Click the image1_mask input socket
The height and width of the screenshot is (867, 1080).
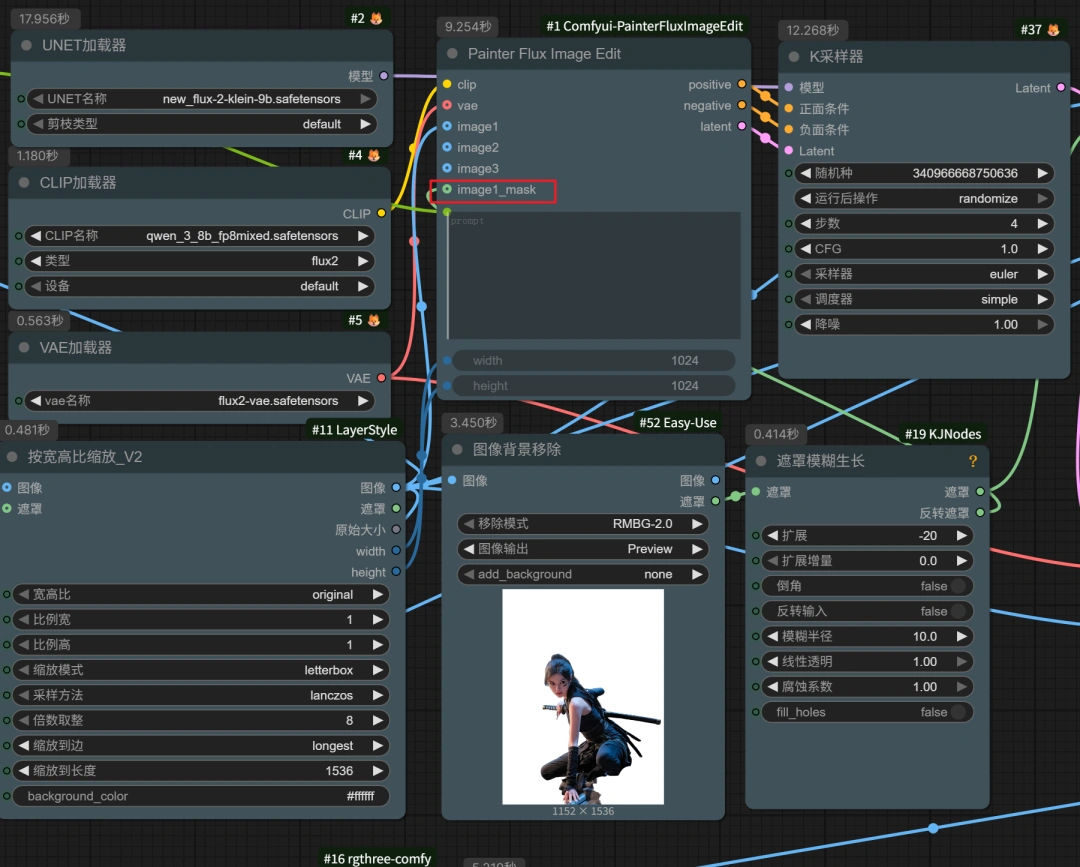pyautogui.click(x=447, y=189)
